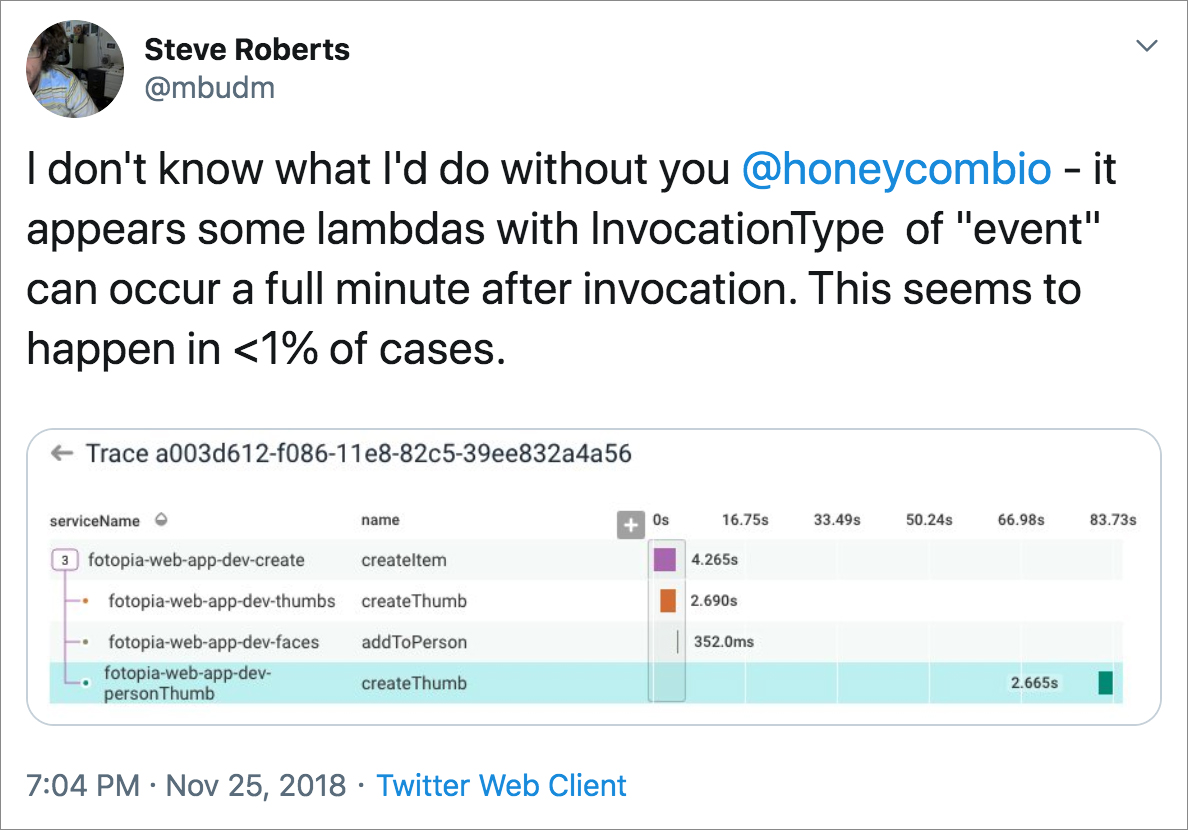The image size is (1188, 830).
Task: Select the fotopia-web-app-dev-thumbs row
Action: coord(221,601)
